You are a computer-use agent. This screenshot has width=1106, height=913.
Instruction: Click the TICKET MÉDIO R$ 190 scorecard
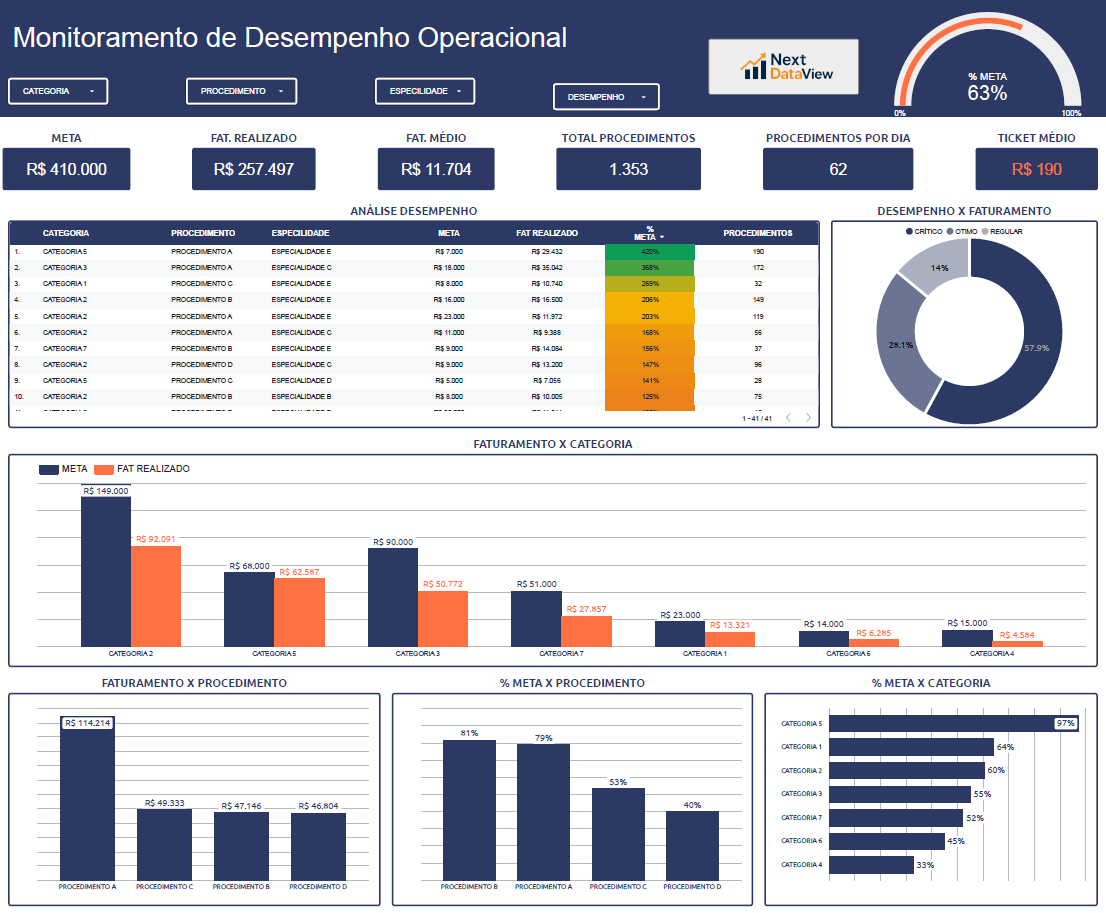(x=1036, y=169)
